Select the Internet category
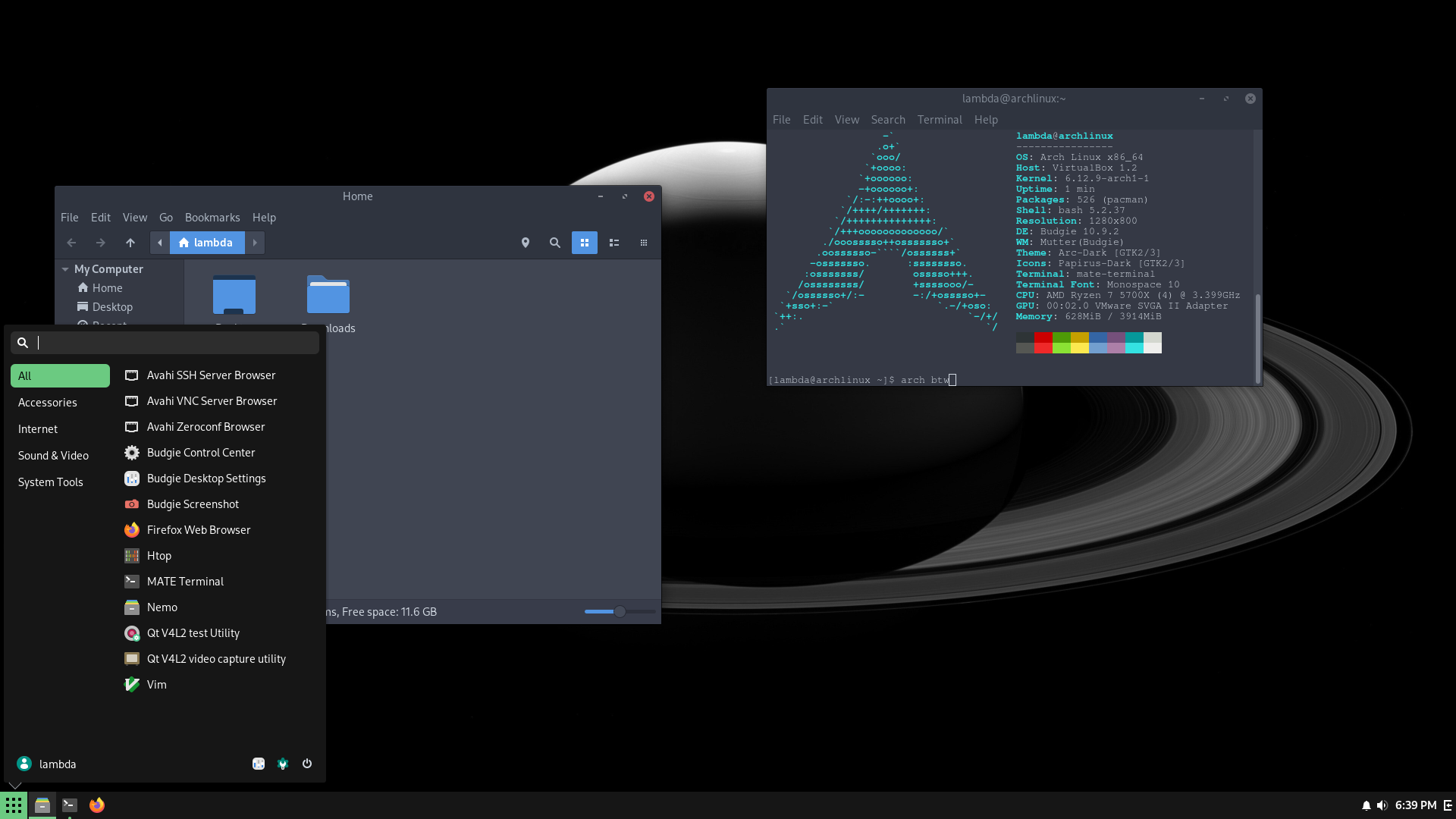Screen dimensions: 1456x819 point(38,429)
